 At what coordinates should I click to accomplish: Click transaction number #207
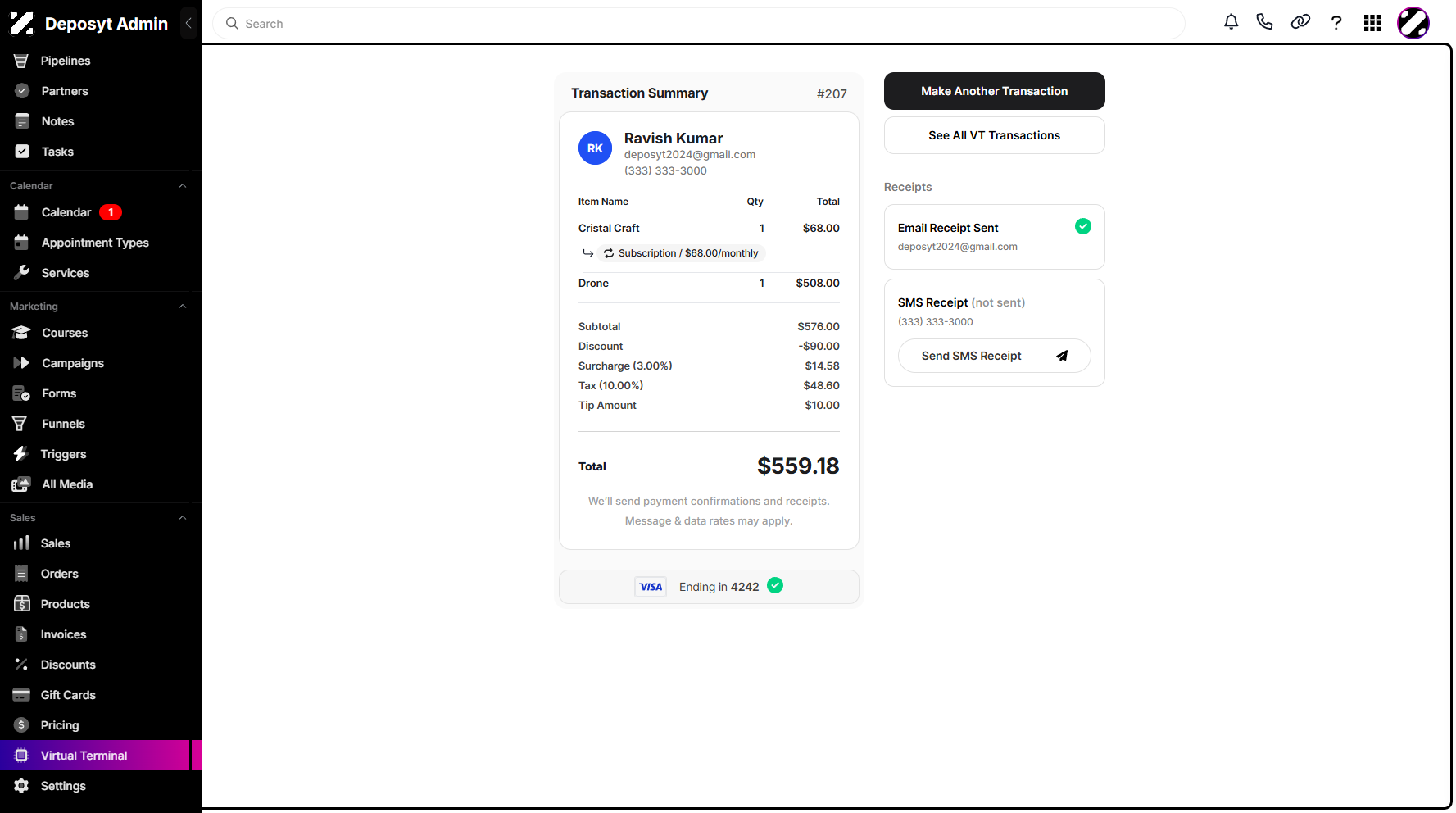[832, 94]
